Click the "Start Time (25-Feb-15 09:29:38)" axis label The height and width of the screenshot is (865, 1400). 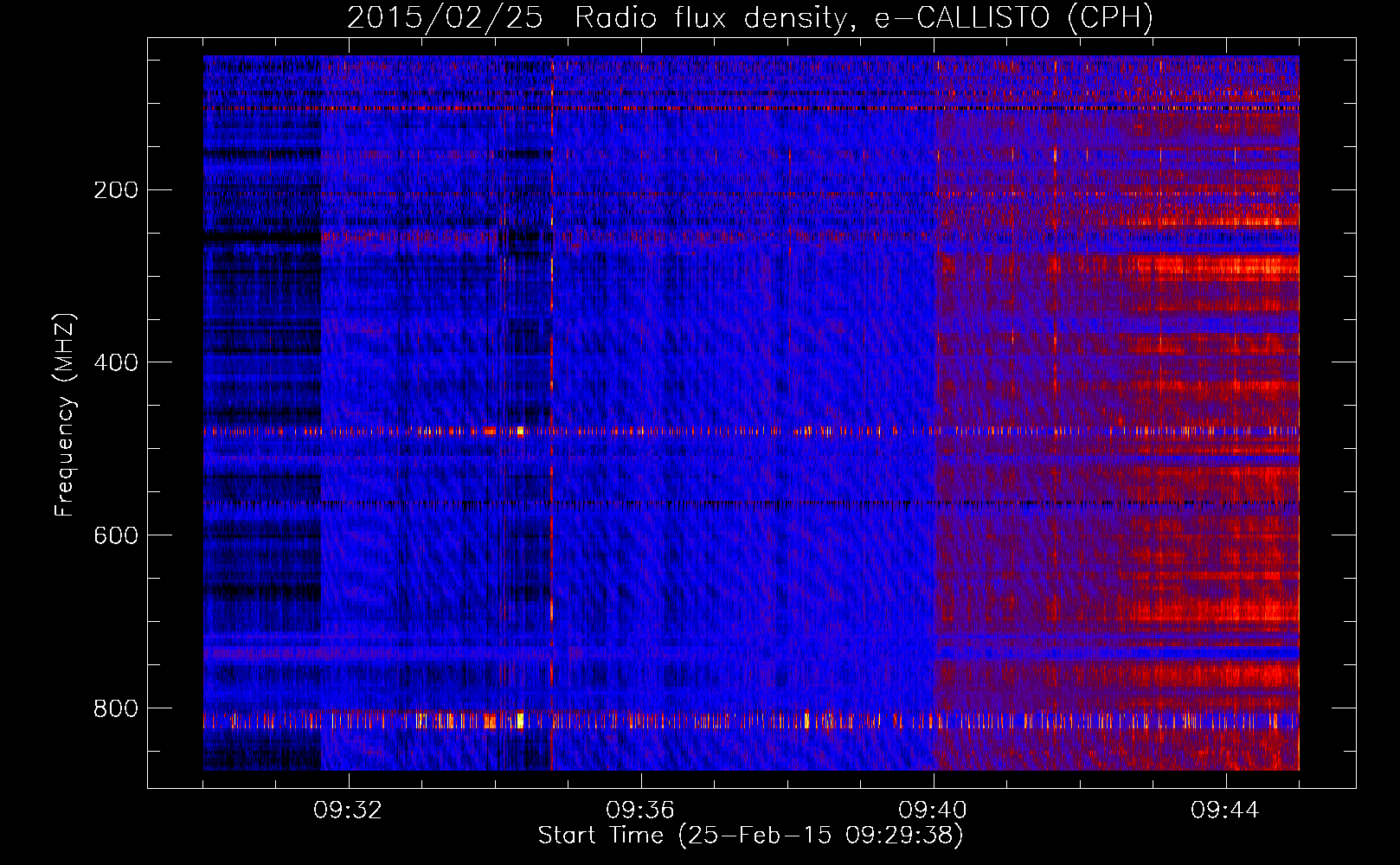750,836
